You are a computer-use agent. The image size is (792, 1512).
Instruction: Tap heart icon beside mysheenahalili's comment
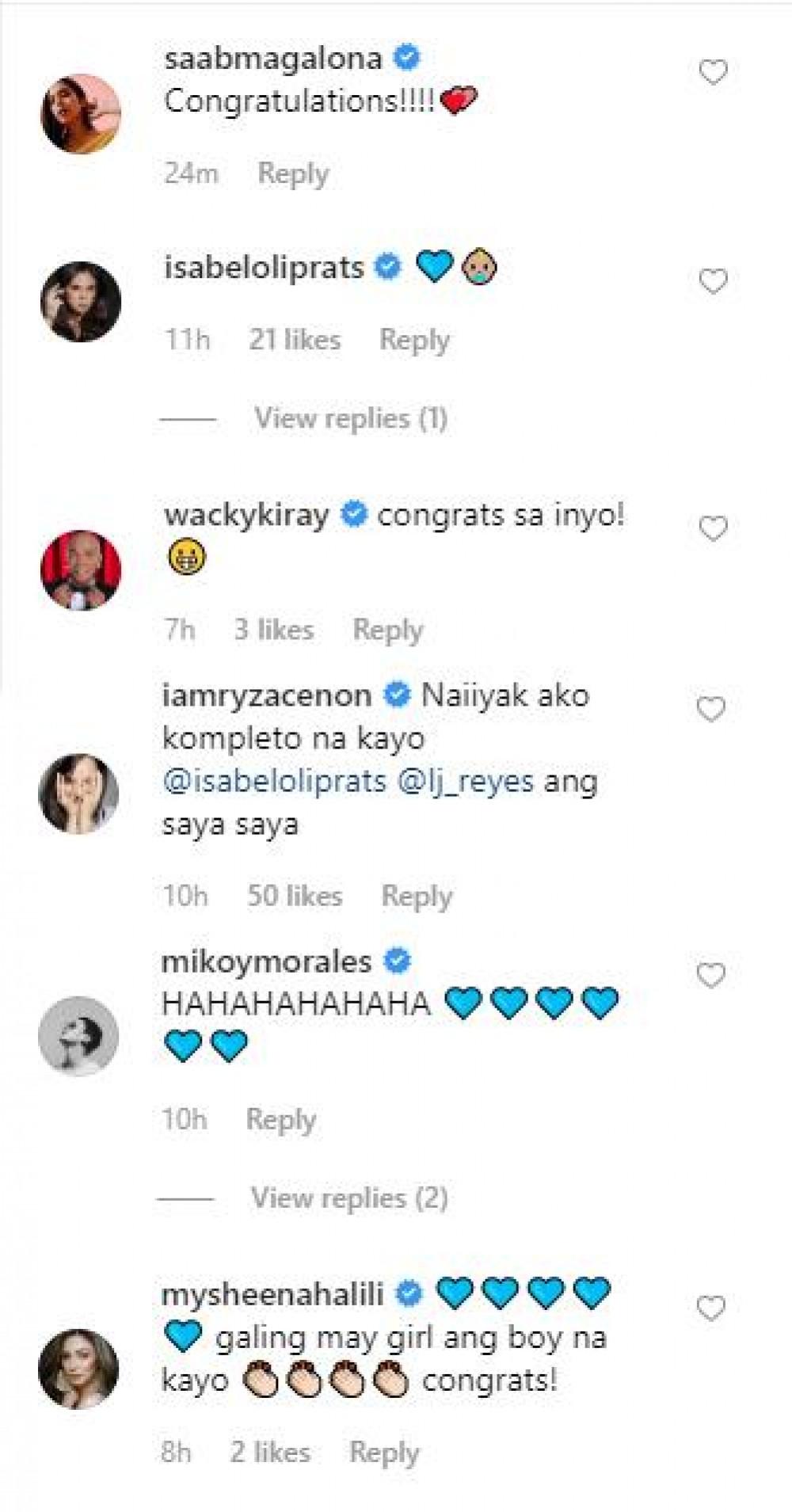[711, 1308]
